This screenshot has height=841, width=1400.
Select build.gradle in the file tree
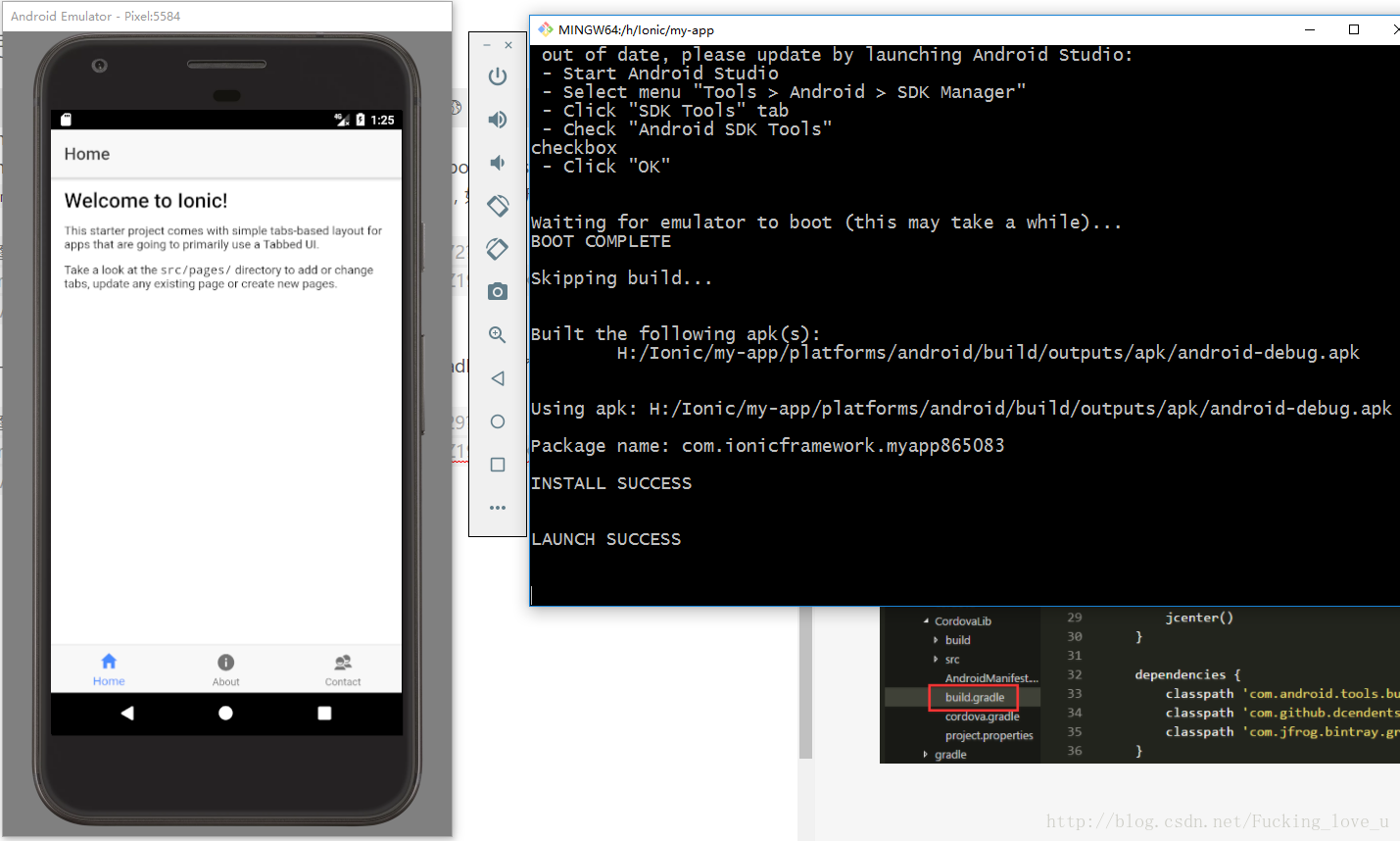tap(975, 698)
